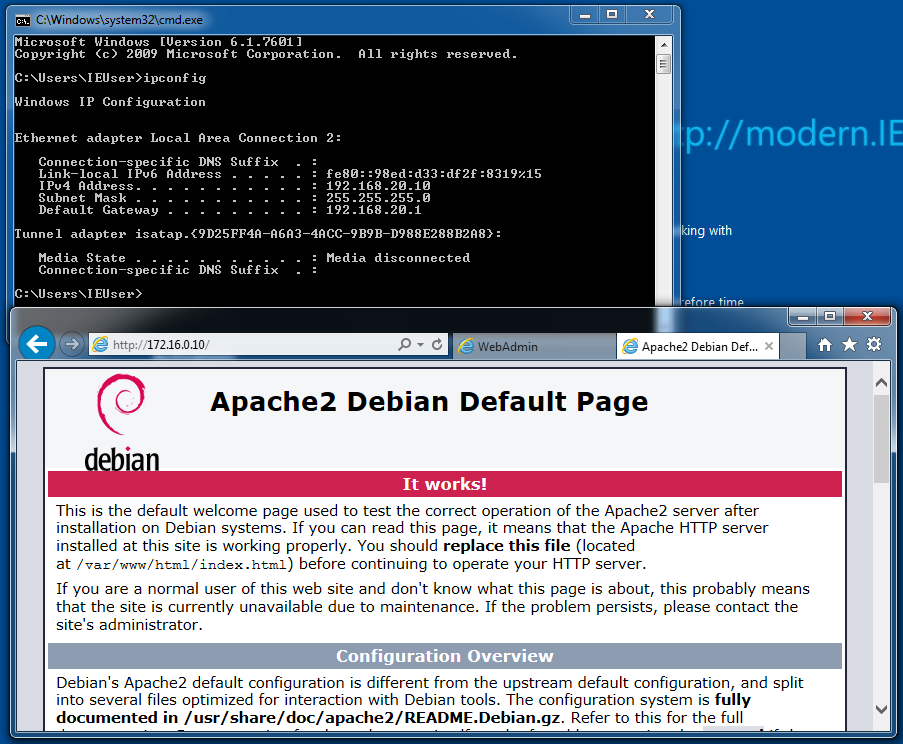
Task: Open Favorites with the star icon
Action: point(849,345)
